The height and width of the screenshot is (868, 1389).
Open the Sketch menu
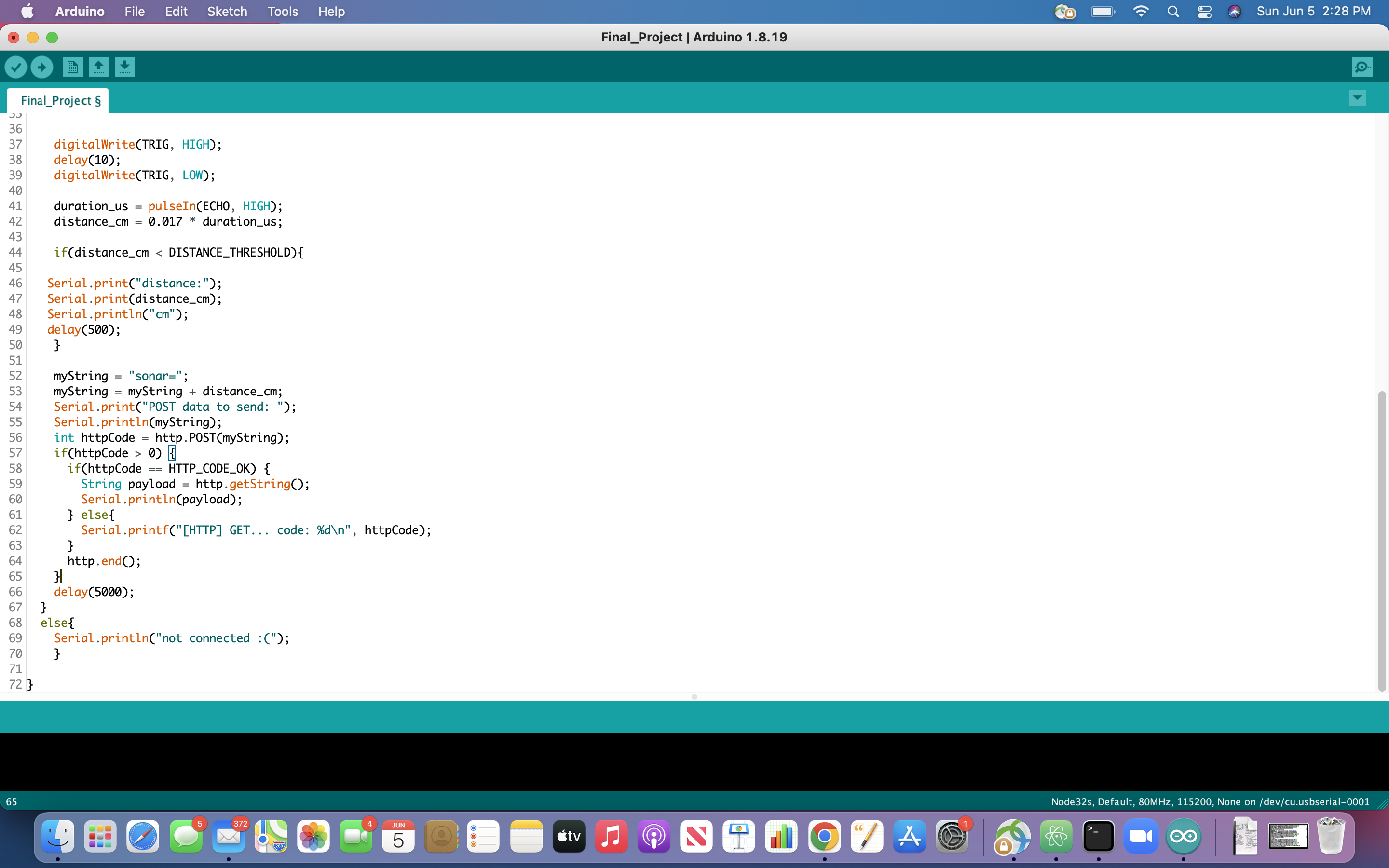pos(227,12)
